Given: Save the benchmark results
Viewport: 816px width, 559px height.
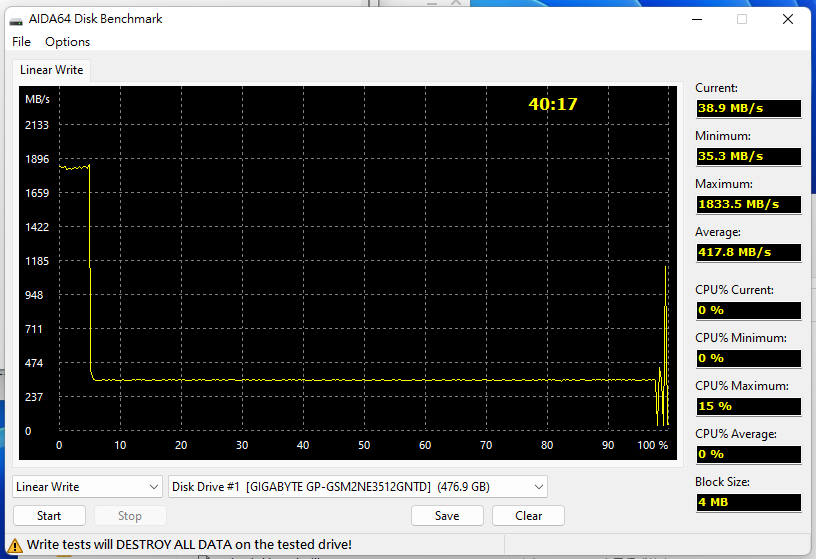Looking at the screenshot, I should pyautogui.click(x=447, y=516).
